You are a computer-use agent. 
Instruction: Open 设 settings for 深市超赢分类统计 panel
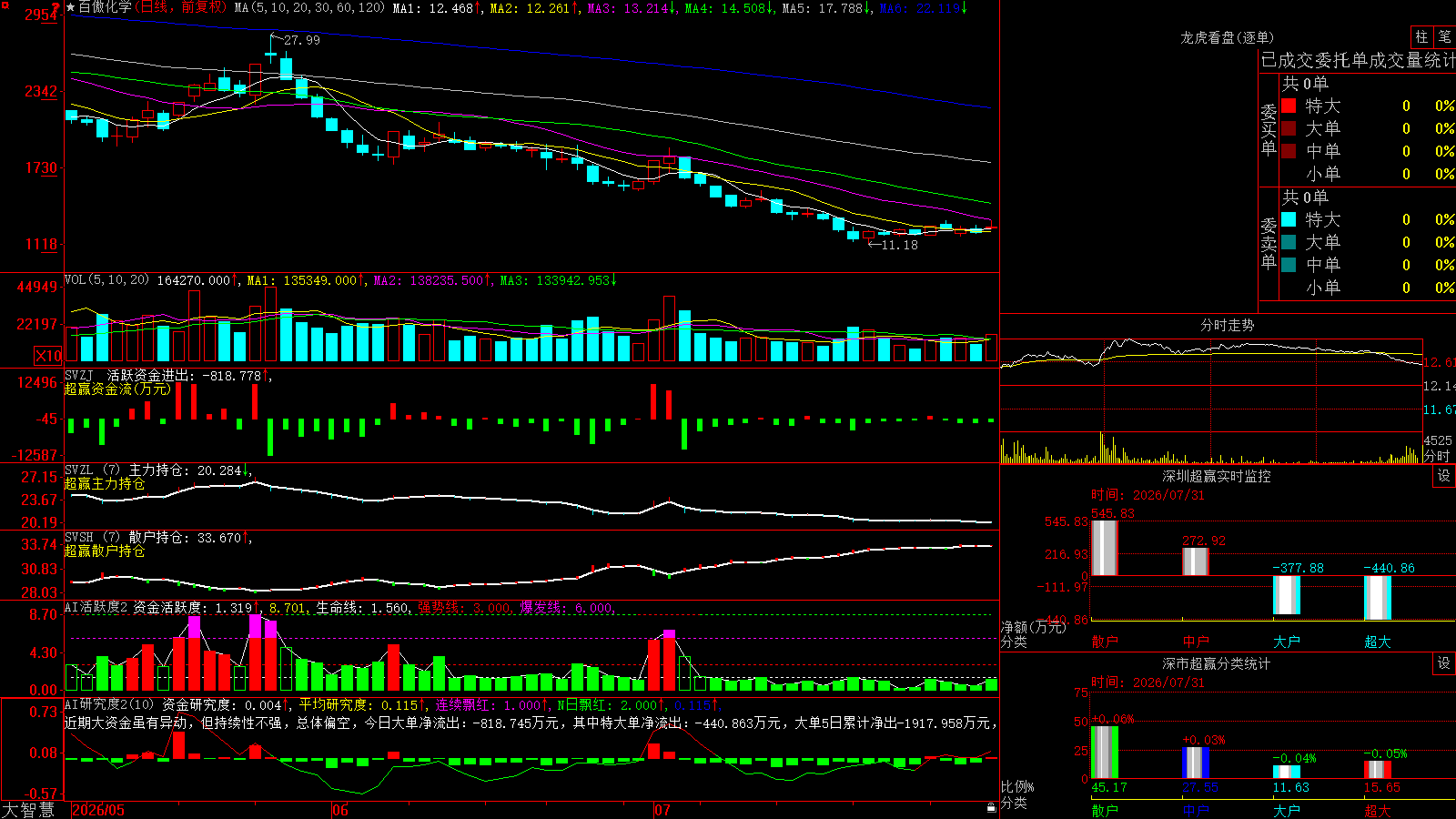[1444, 663]
